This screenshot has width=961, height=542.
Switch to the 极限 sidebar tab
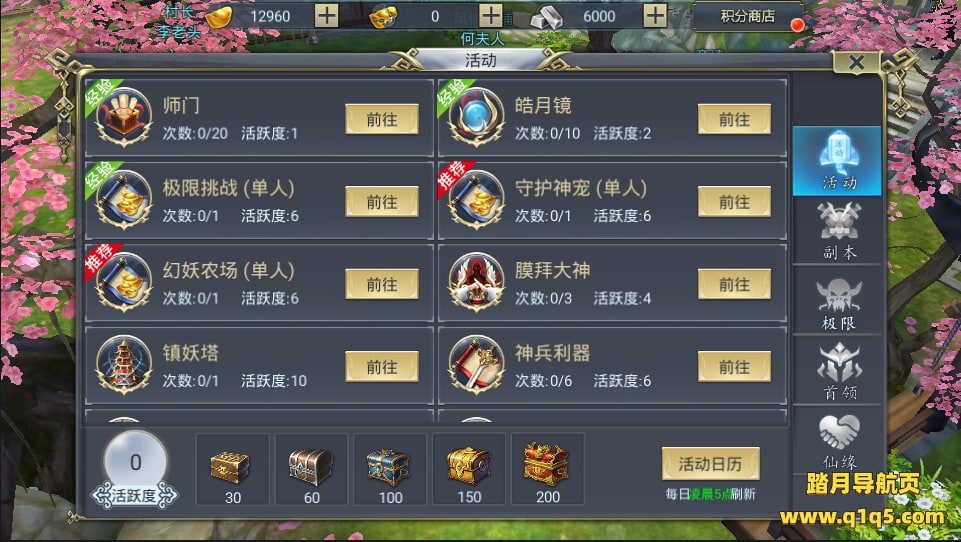(838, 302)
